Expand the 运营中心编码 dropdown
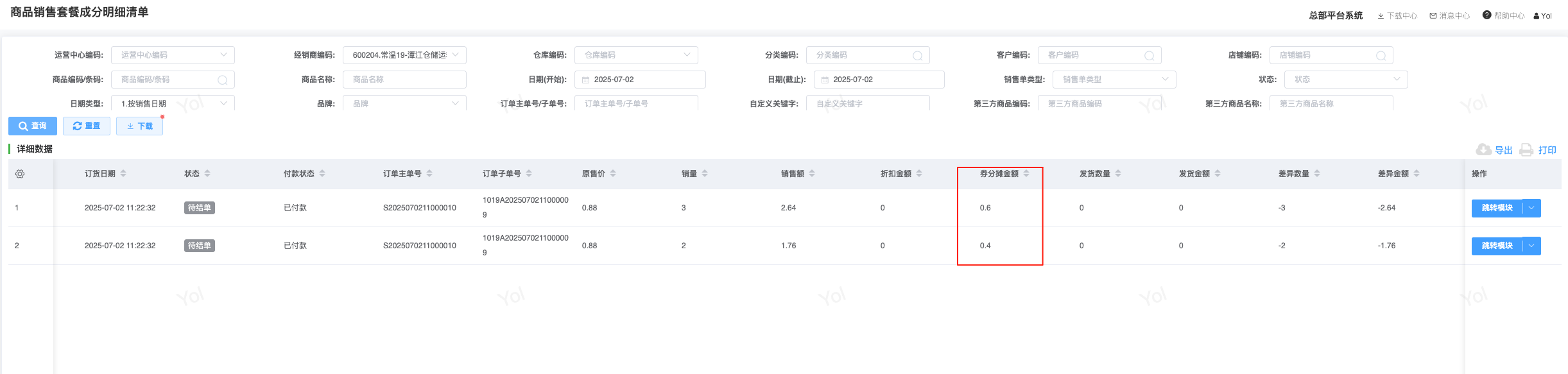 [x=223, y=55]
